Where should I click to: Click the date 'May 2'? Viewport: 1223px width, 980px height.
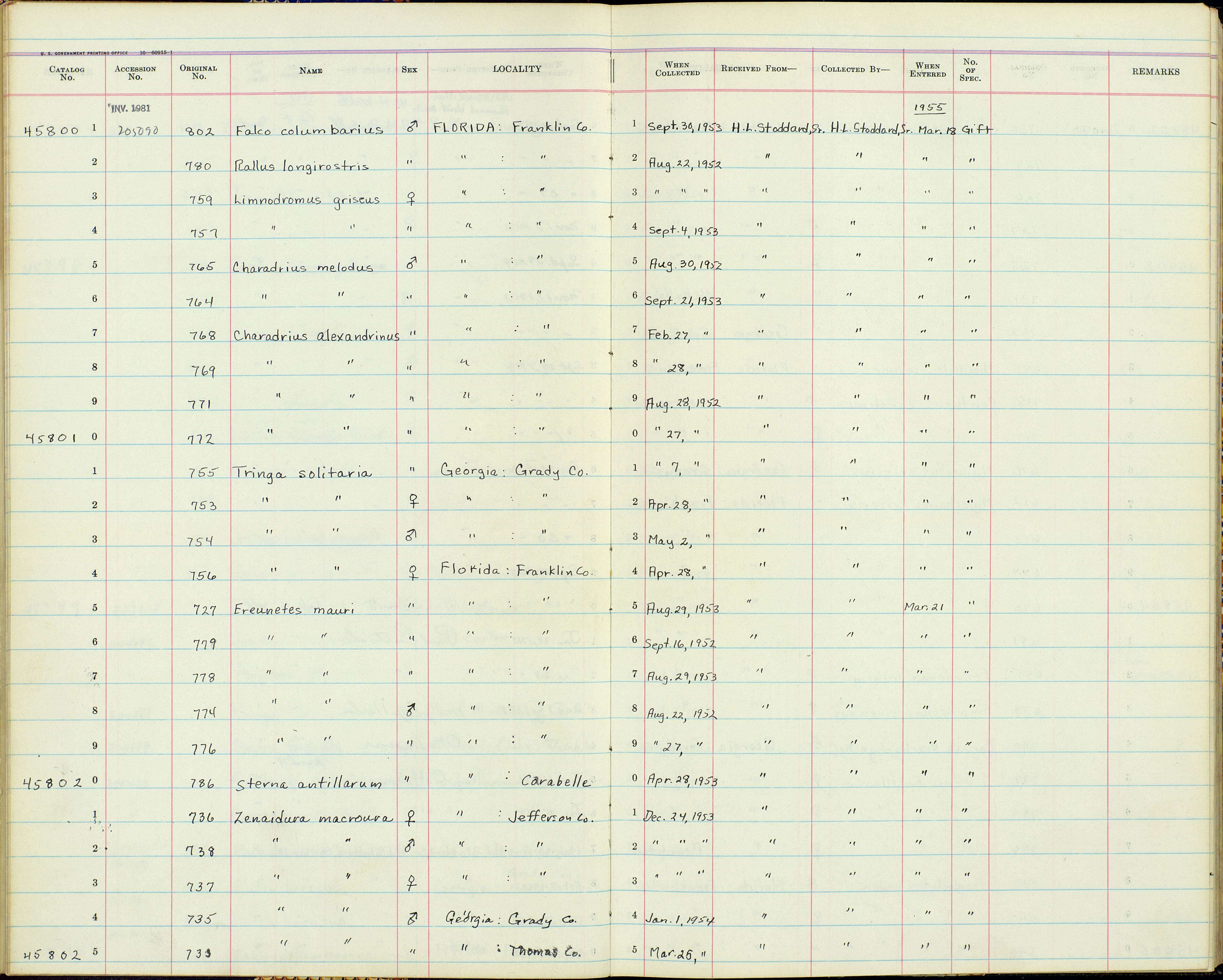click(x=670, y=542)
